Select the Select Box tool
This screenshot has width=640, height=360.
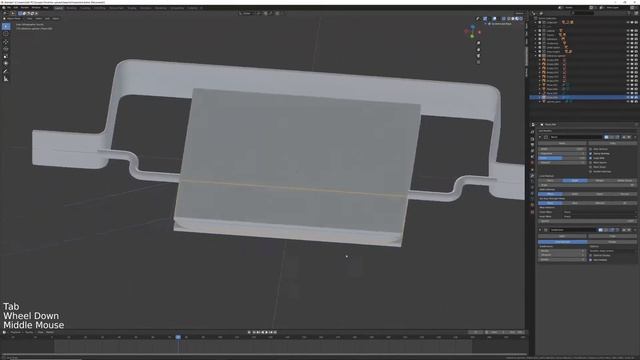6,27
